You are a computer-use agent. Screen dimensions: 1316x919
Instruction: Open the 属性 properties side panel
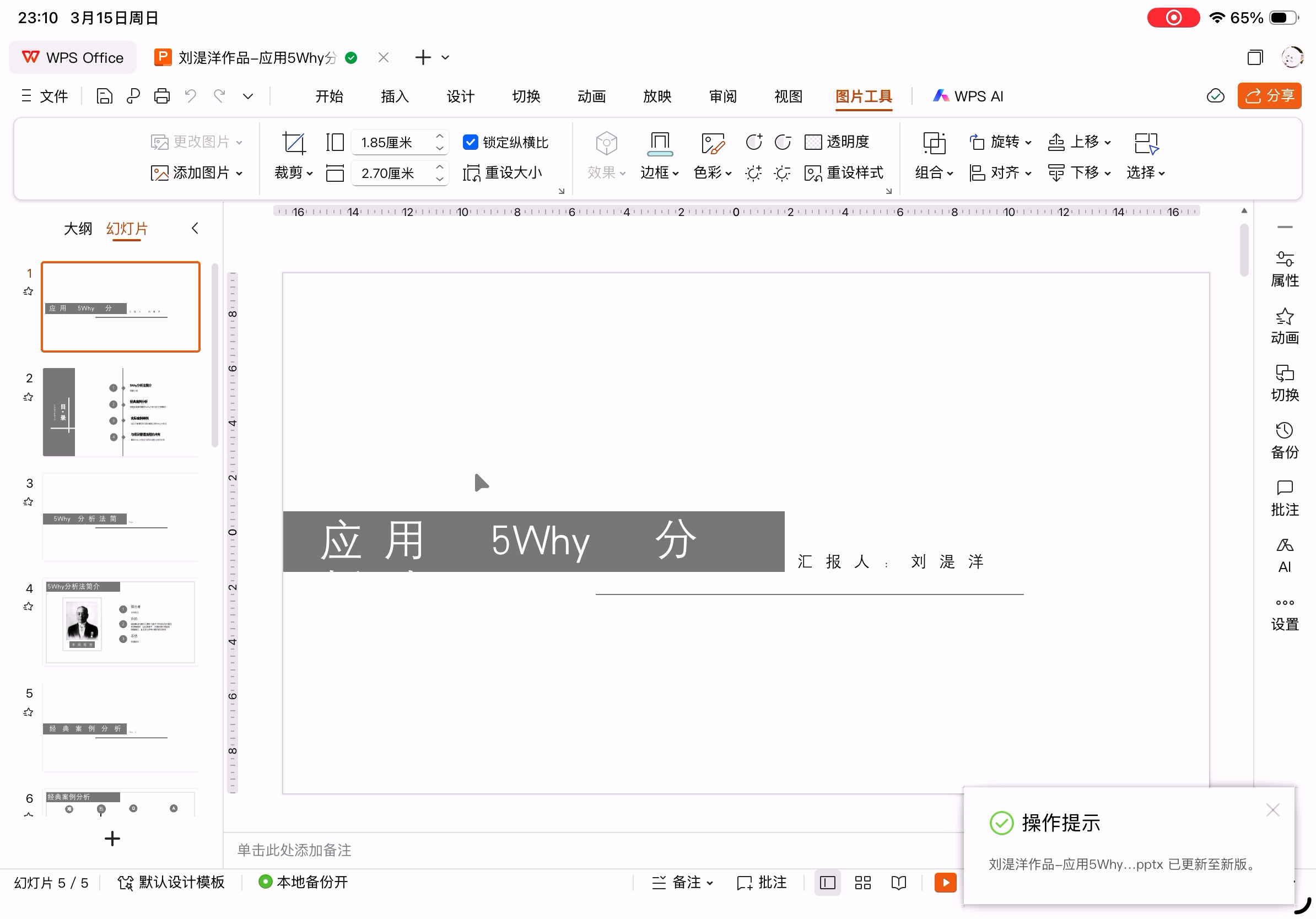pyautogui.click(x=1284, y=269)
